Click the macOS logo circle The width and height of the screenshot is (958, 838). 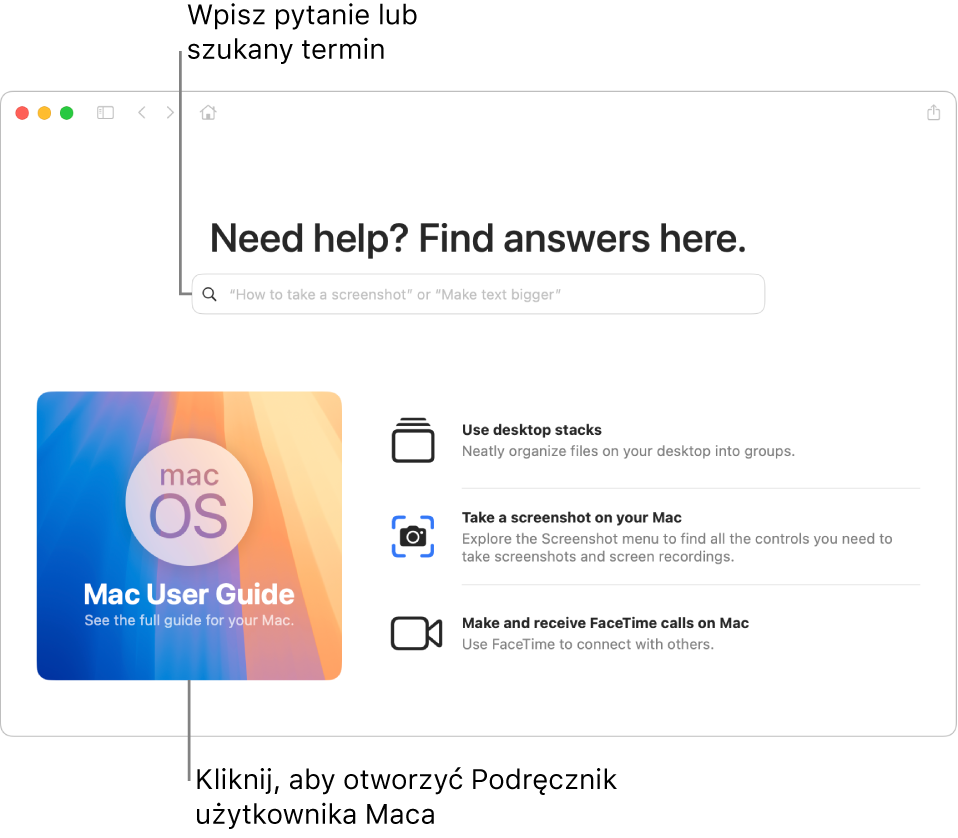click(x=189, y=497)
